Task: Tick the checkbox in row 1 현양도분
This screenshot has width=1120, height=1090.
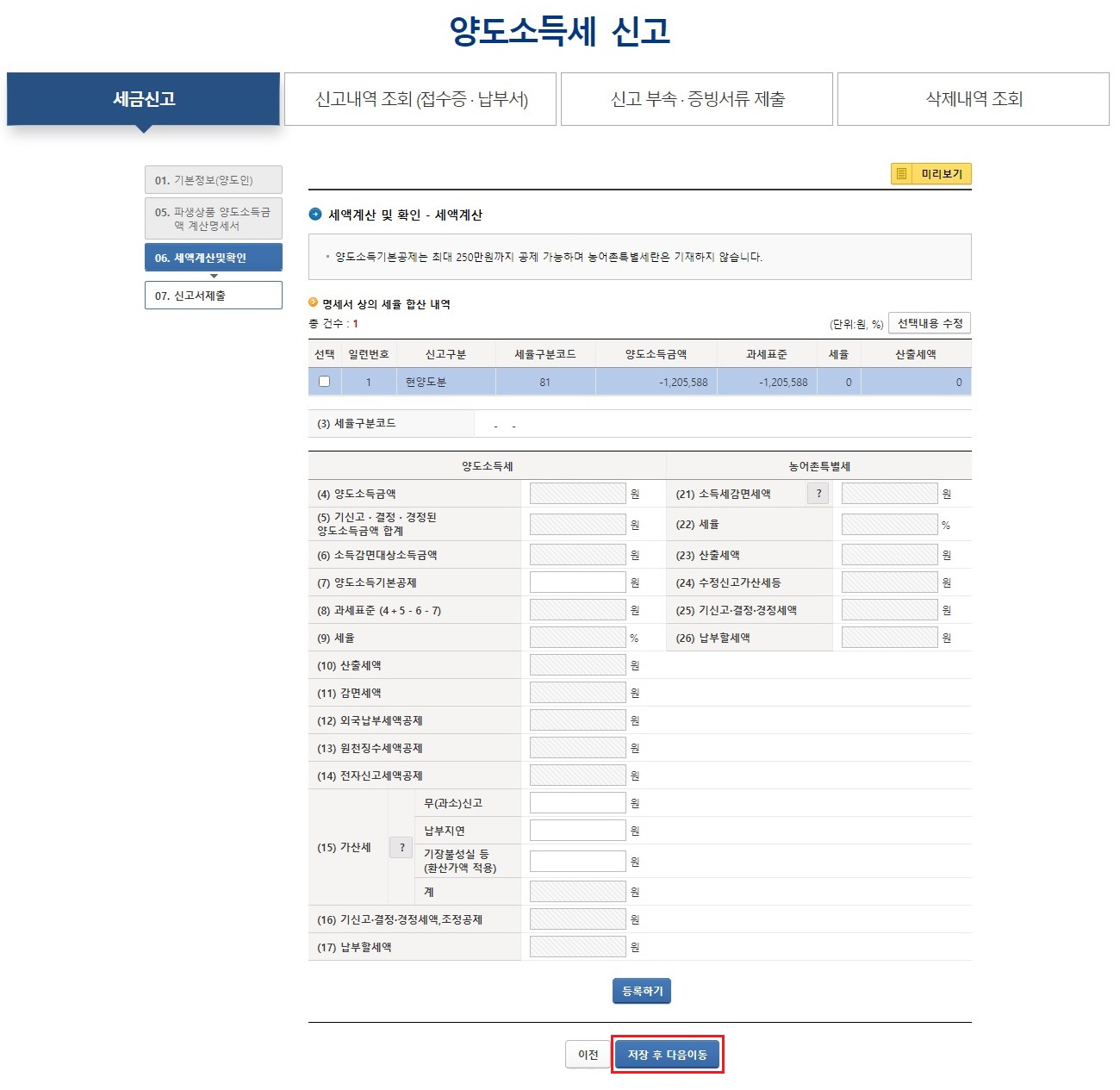Action: pyautogui.click(x=325, y=382)
